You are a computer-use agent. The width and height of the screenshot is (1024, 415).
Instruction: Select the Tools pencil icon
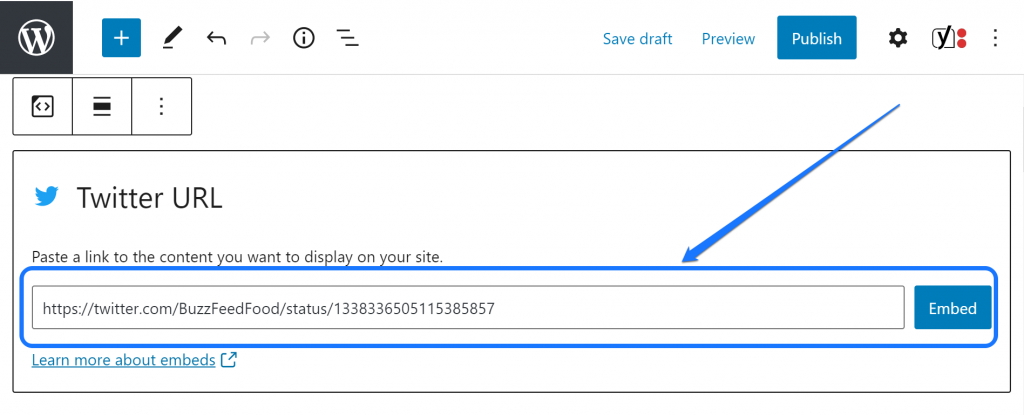172,38
